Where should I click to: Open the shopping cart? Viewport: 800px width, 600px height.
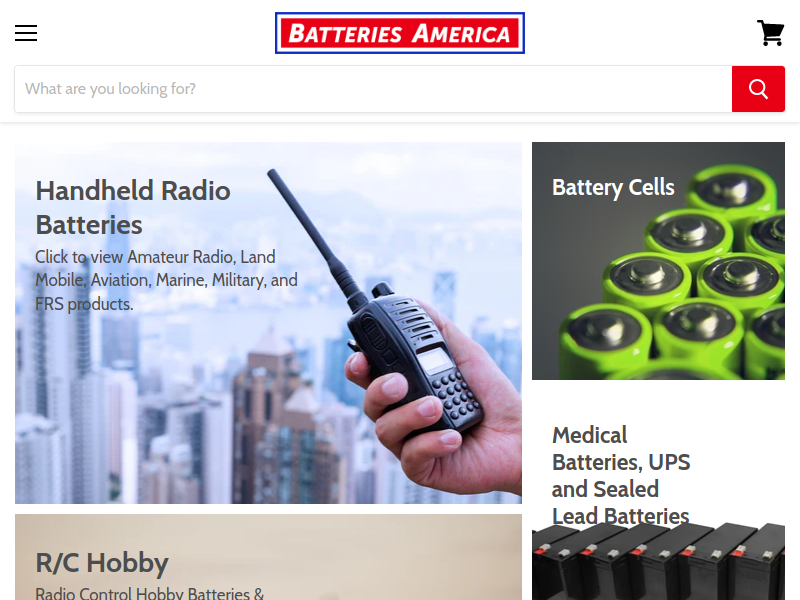point(770,33)
